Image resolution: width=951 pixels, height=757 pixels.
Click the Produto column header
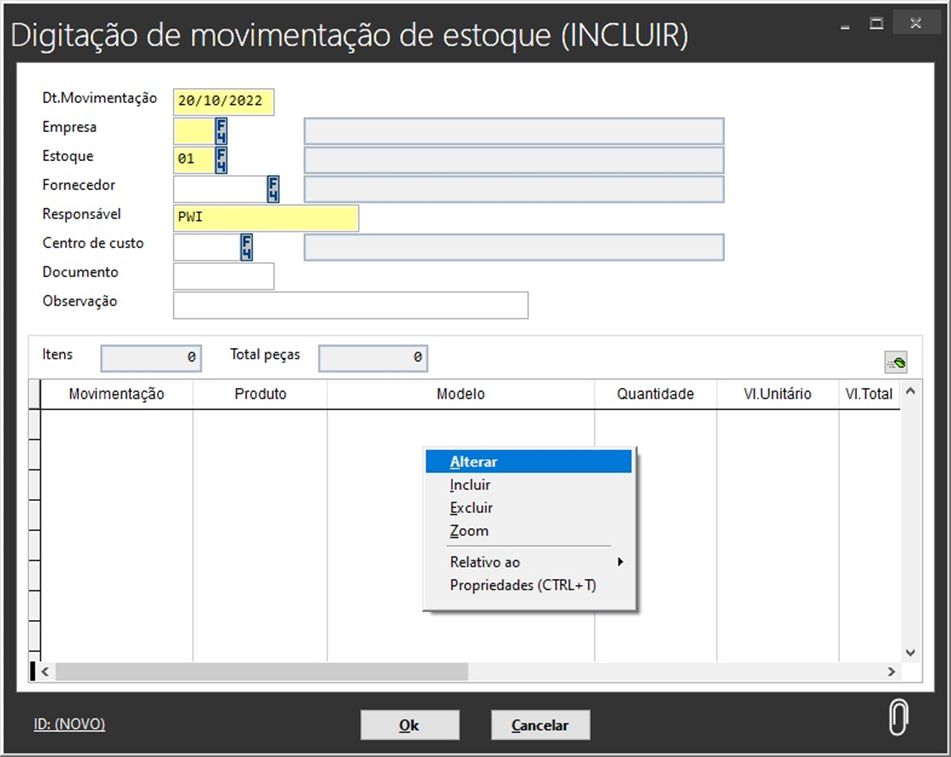point(260,394)
